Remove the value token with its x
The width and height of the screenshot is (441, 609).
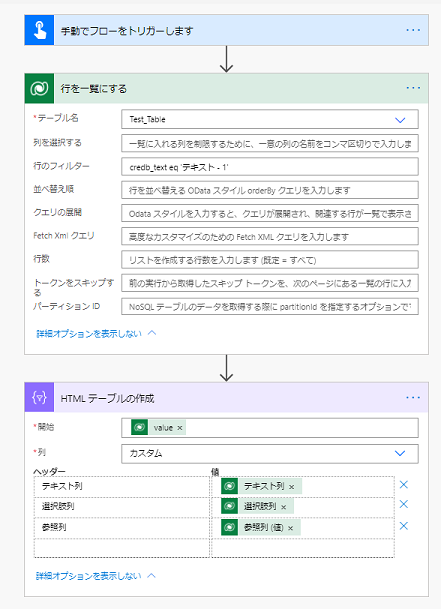coord(180,428)
